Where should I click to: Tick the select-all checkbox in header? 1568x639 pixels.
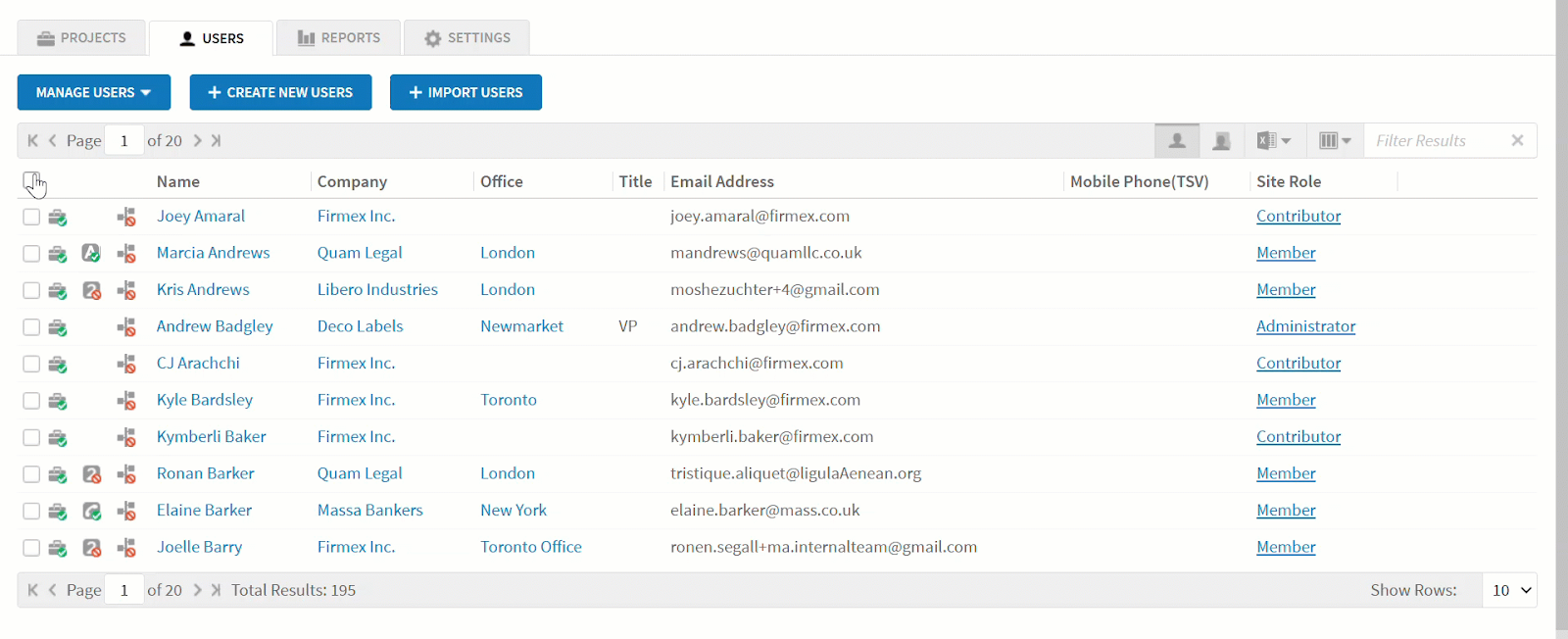click(x=31, y=181)
